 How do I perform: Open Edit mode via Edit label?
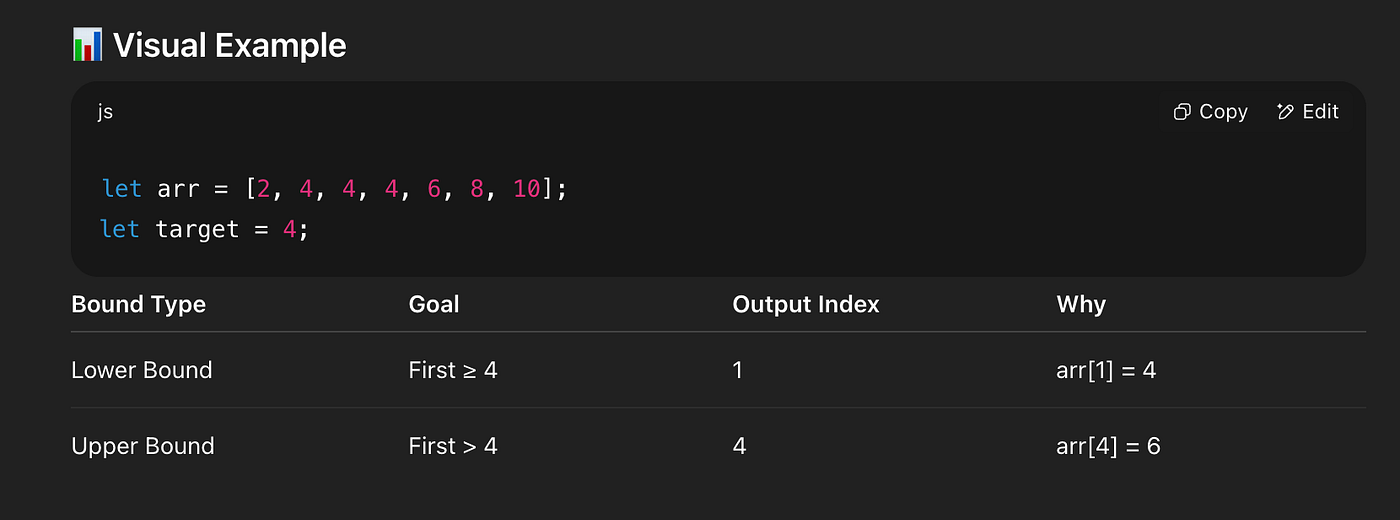point(1320,112)
